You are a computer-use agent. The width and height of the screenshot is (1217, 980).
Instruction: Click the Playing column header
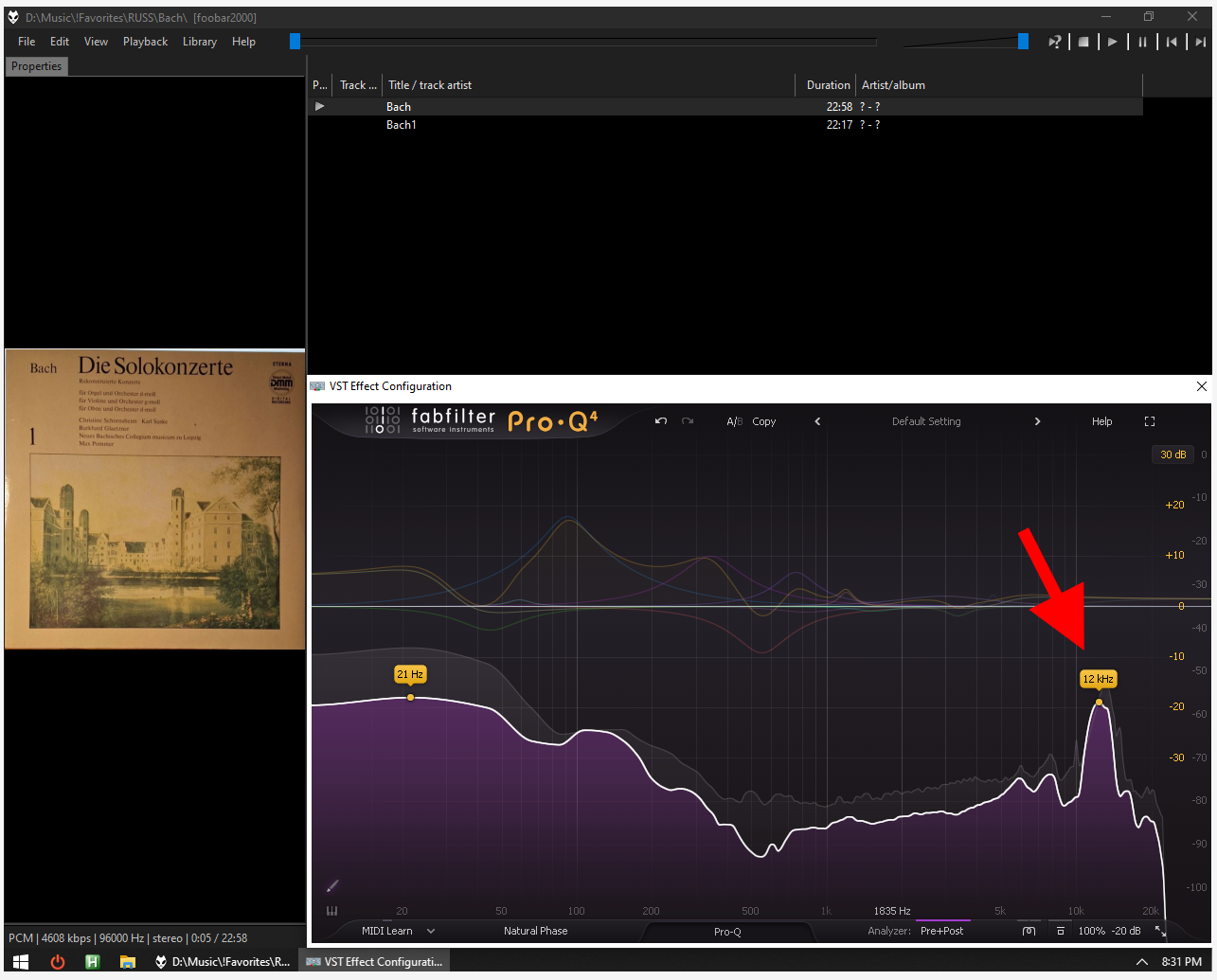pos(320,85)
